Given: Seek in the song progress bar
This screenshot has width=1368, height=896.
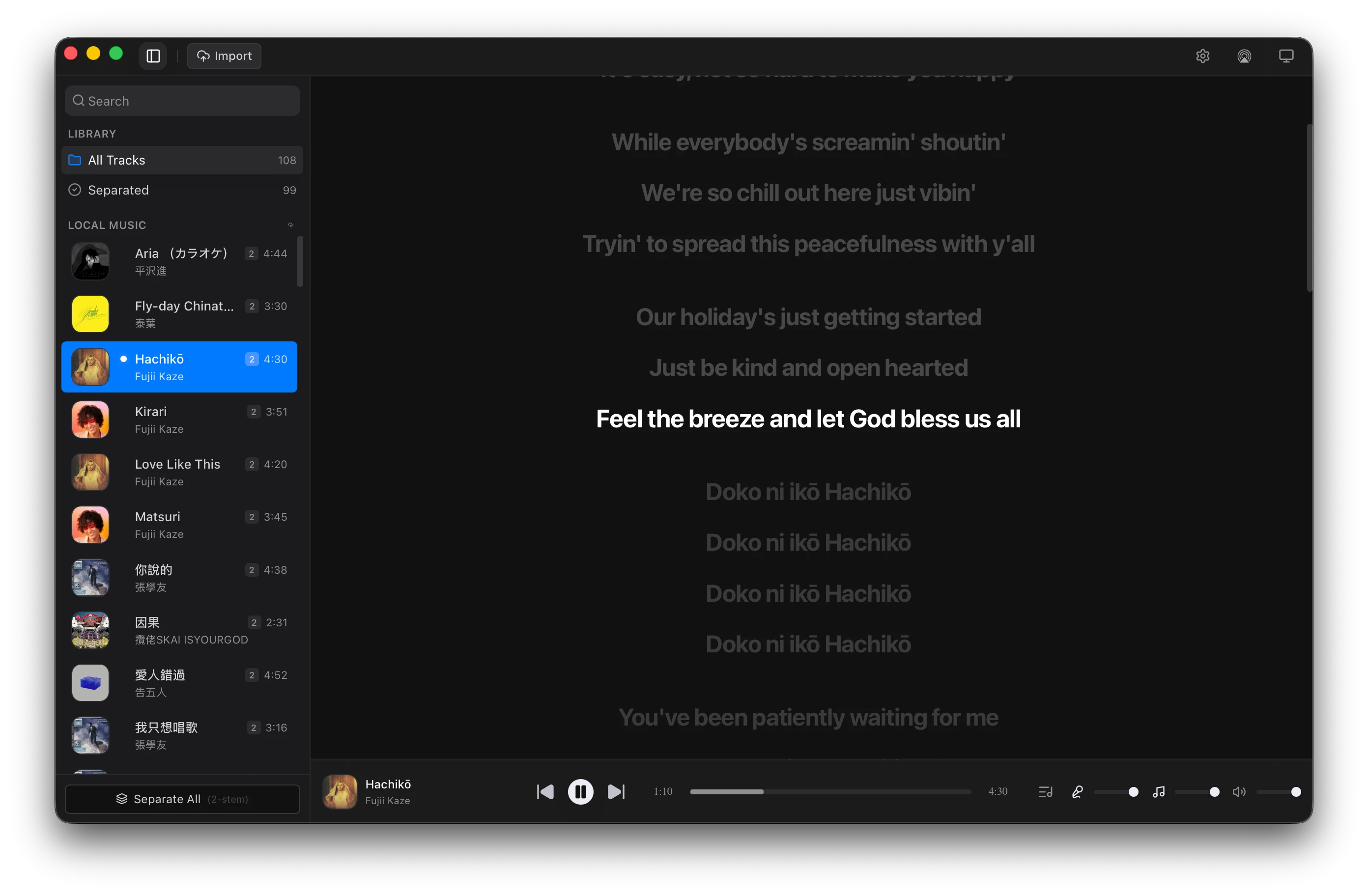Looking at the screenshot, I should click(830, 791).
